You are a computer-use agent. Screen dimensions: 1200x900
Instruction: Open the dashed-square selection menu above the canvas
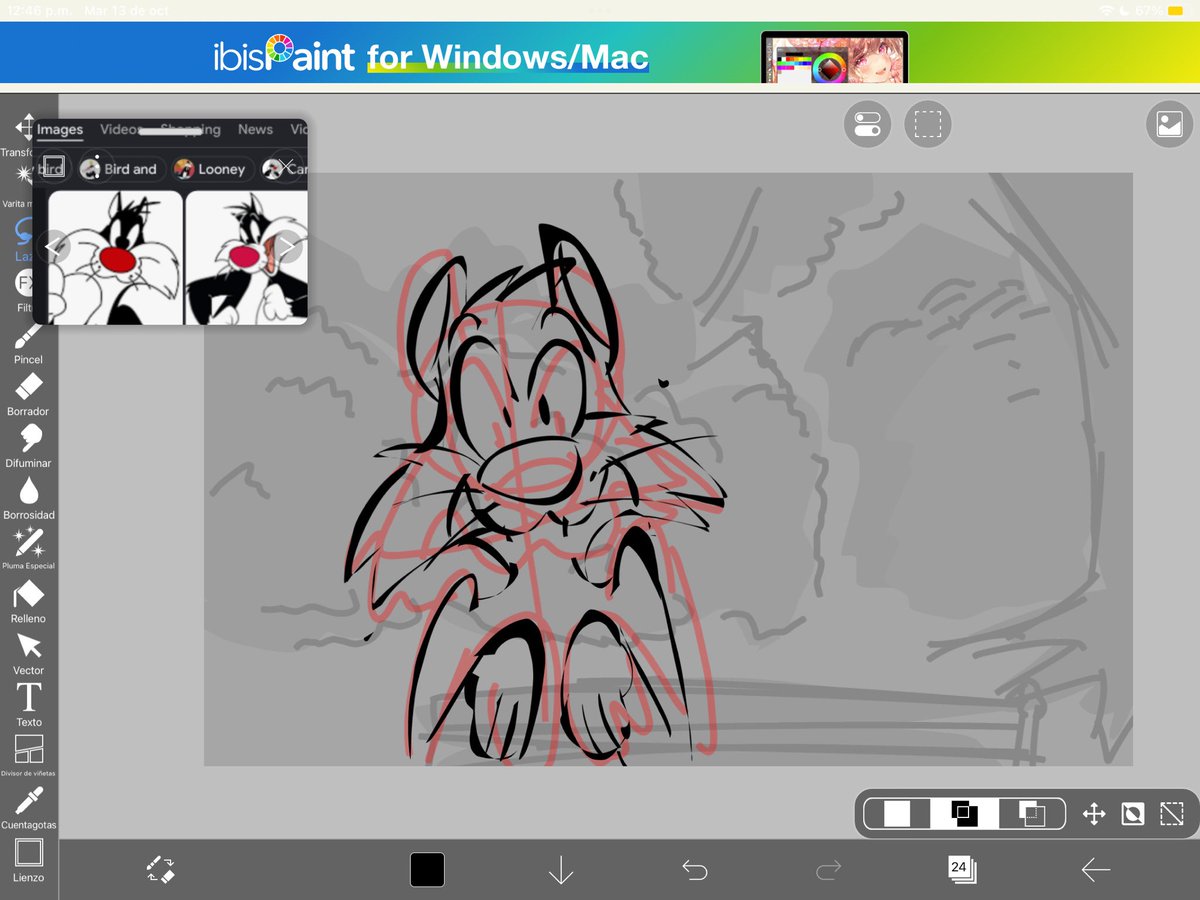point(928,125)
